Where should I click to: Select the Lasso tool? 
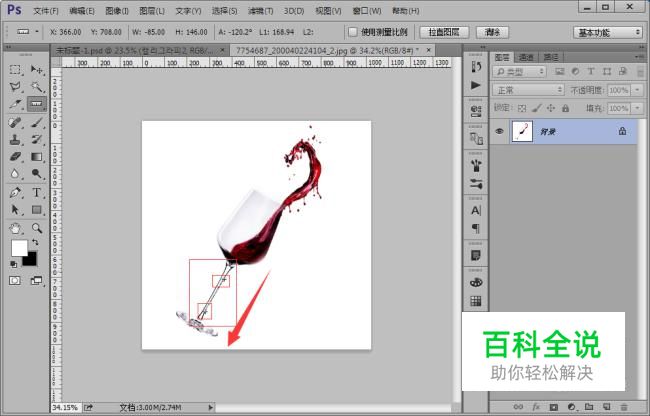(x=15, y=87)
